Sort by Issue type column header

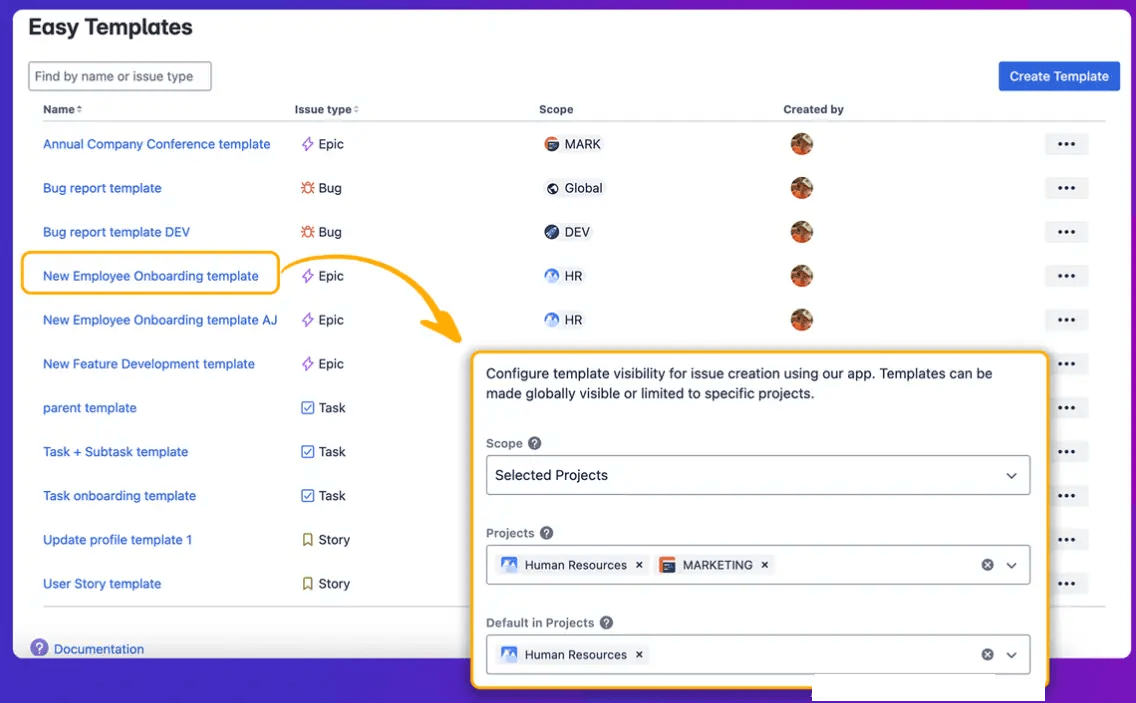[327, 109]
